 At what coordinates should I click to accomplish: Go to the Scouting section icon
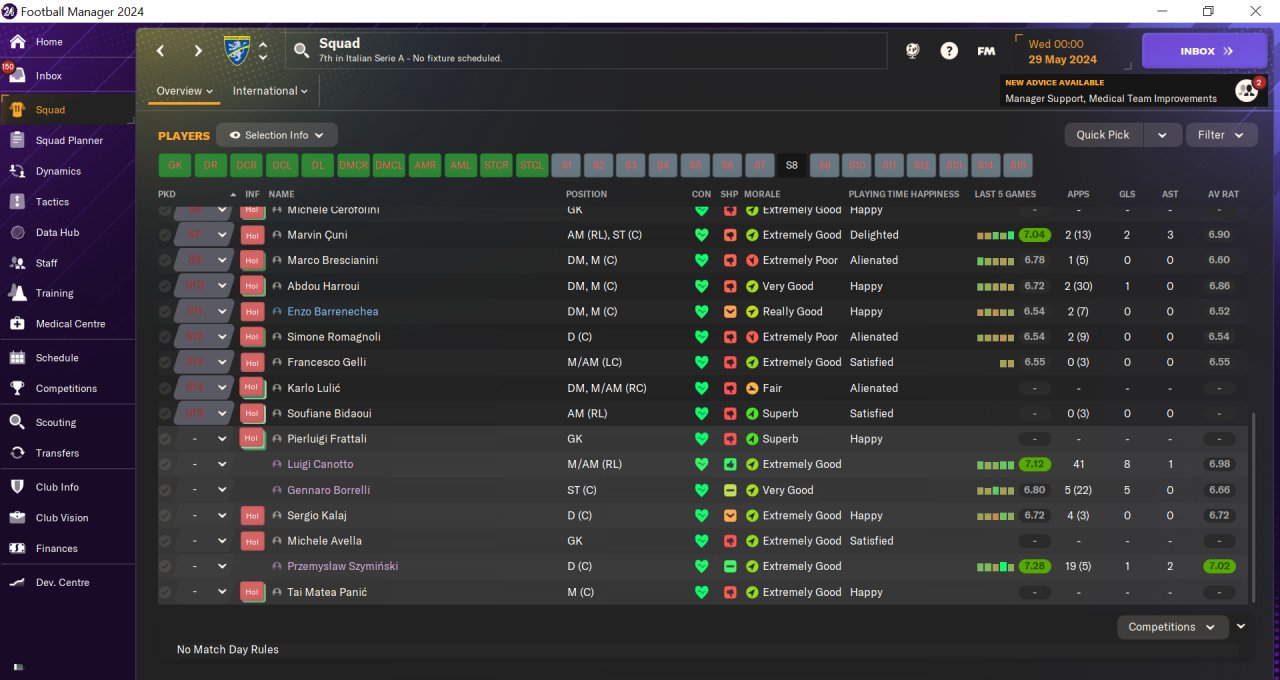pyautogui.click(x=17, y=423)
